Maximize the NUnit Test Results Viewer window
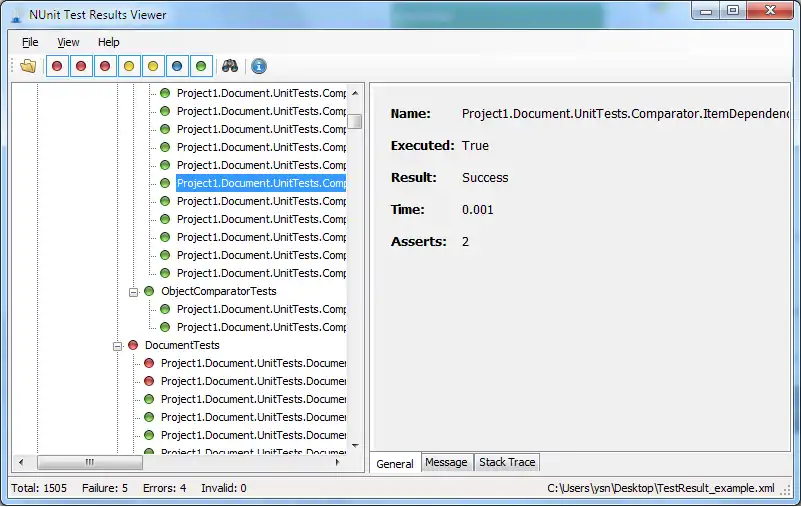This screenshot has height=507, width=801. tap(733, 10)
